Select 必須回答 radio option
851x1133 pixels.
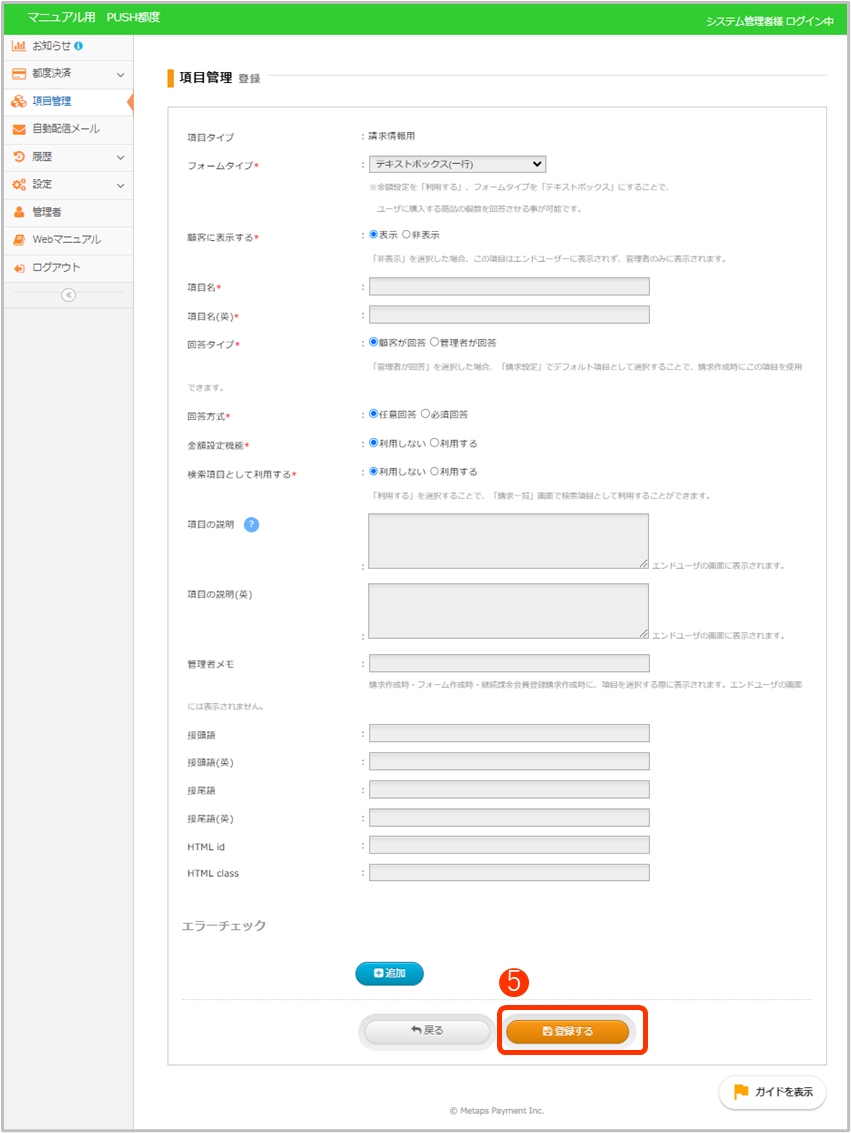coord(426,414)
